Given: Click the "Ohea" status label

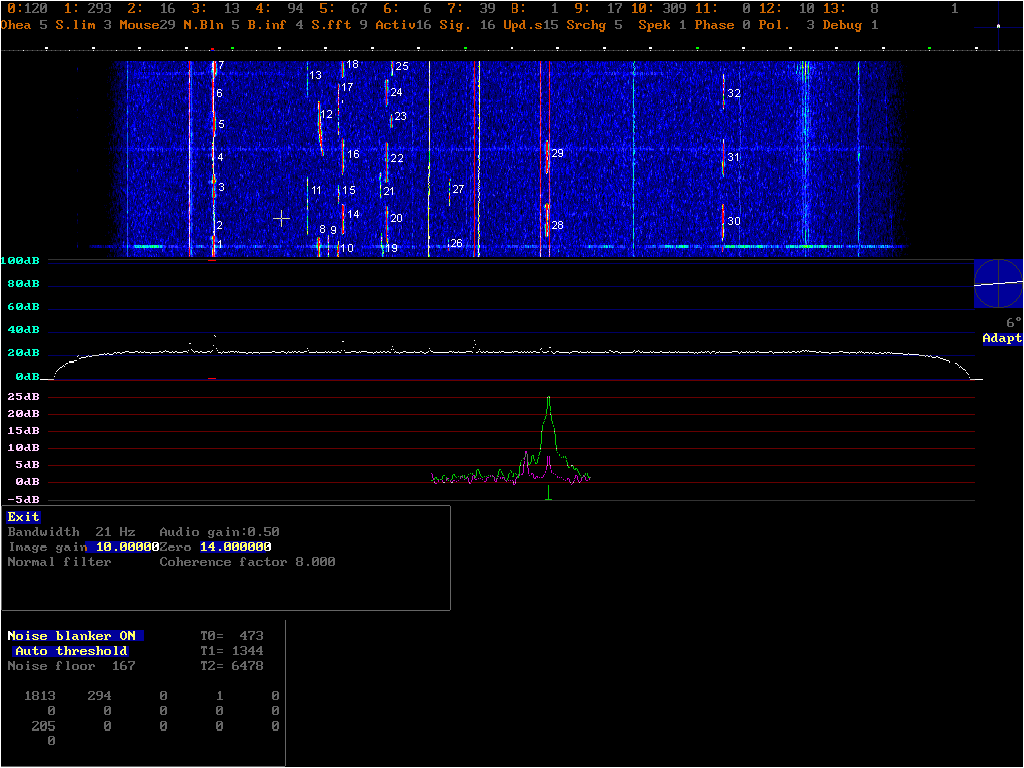Looking at the screenshot, I should coord(16,25).
